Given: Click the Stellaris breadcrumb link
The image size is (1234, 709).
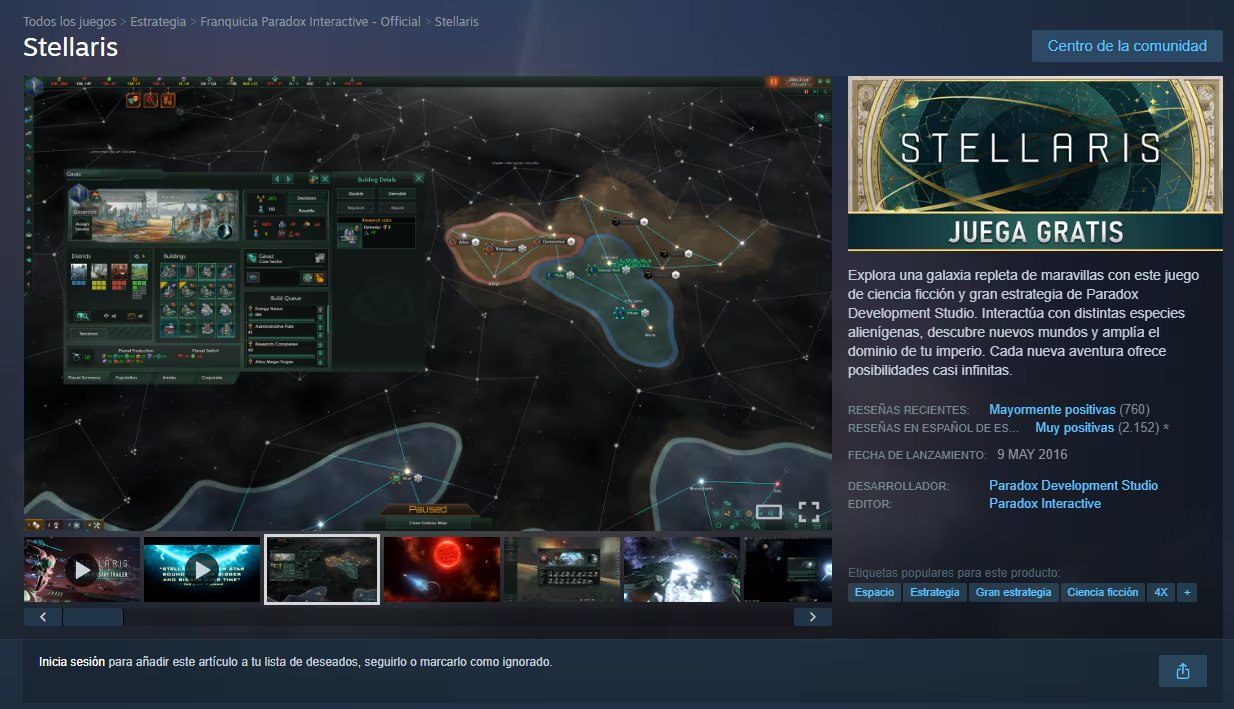Looking at the screenshot, I should click(x=457, y=21).
